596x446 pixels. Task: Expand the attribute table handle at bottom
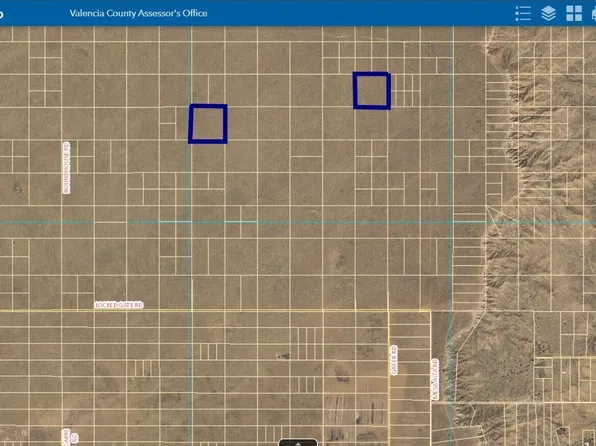coord(298,443)
